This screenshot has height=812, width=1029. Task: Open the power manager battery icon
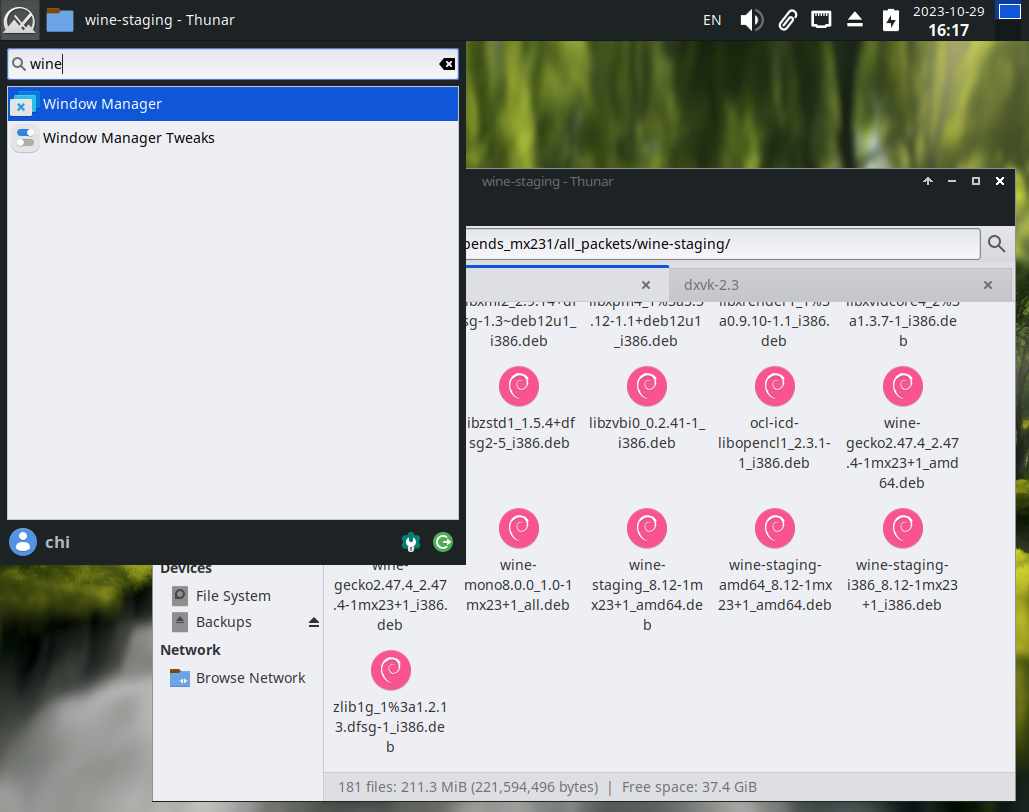(x=890, y=20)
